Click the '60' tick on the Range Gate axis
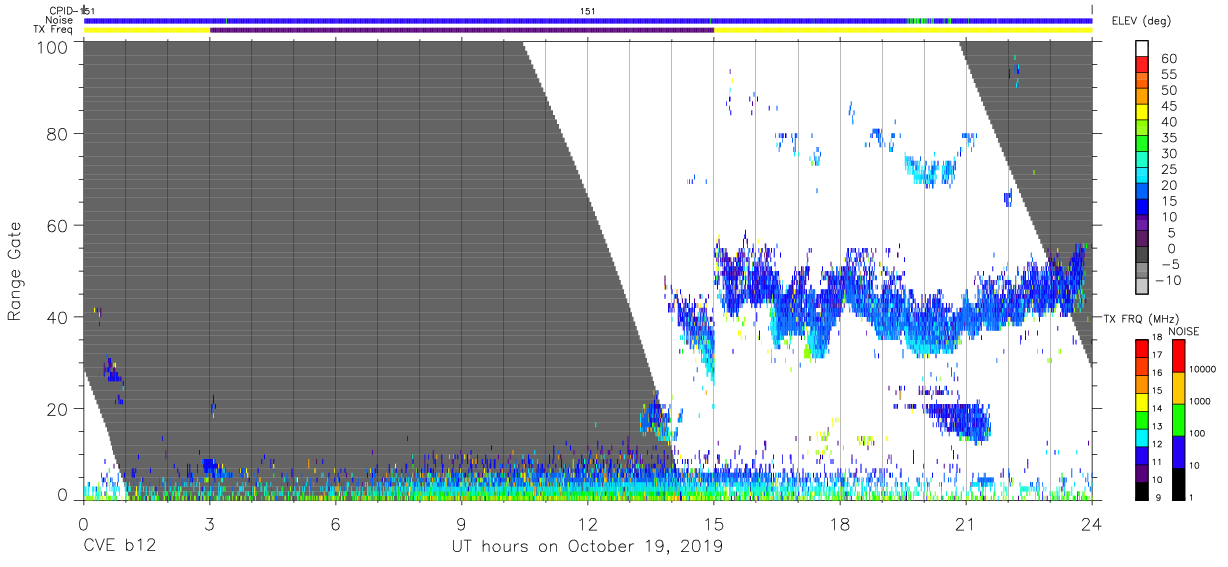Screen dimensions: 1228x567 tap(58, 225)
